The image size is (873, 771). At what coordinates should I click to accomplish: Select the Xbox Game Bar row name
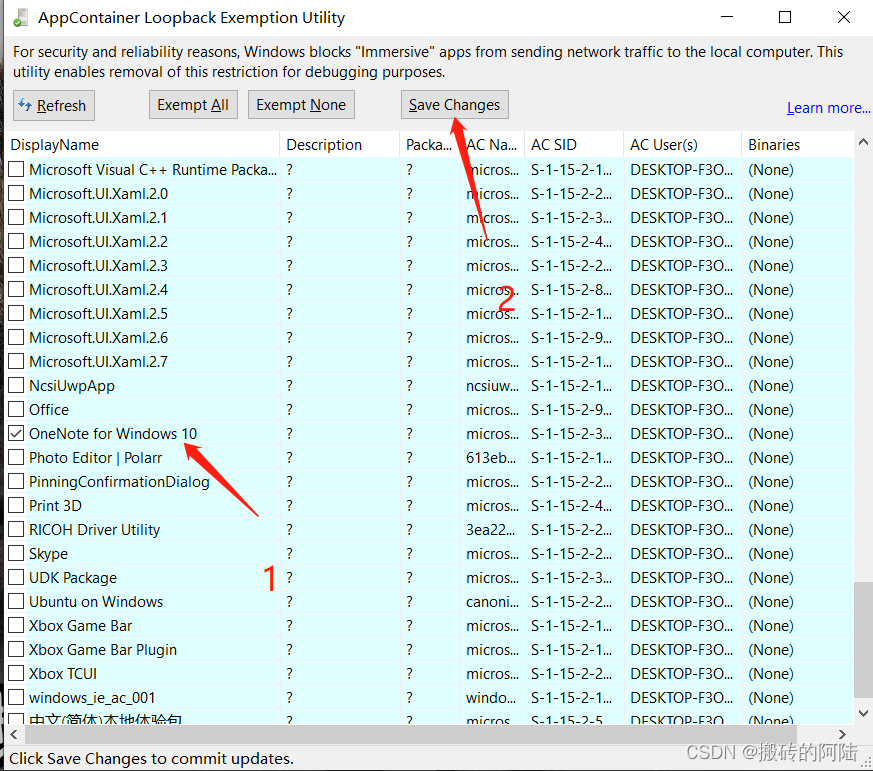coord(80,626)
